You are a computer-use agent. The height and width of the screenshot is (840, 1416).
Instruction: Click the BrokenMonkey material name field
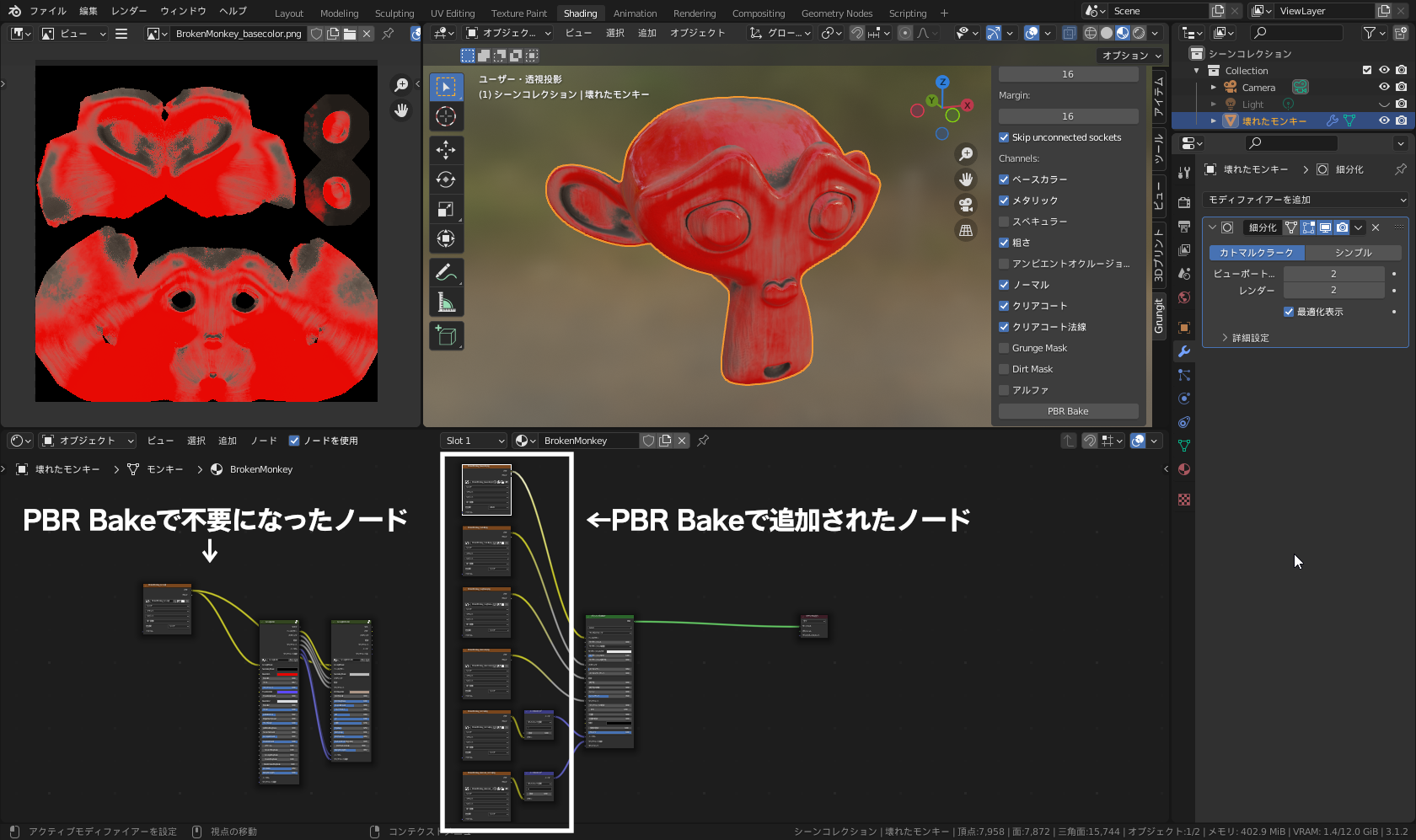pos(590,440)
